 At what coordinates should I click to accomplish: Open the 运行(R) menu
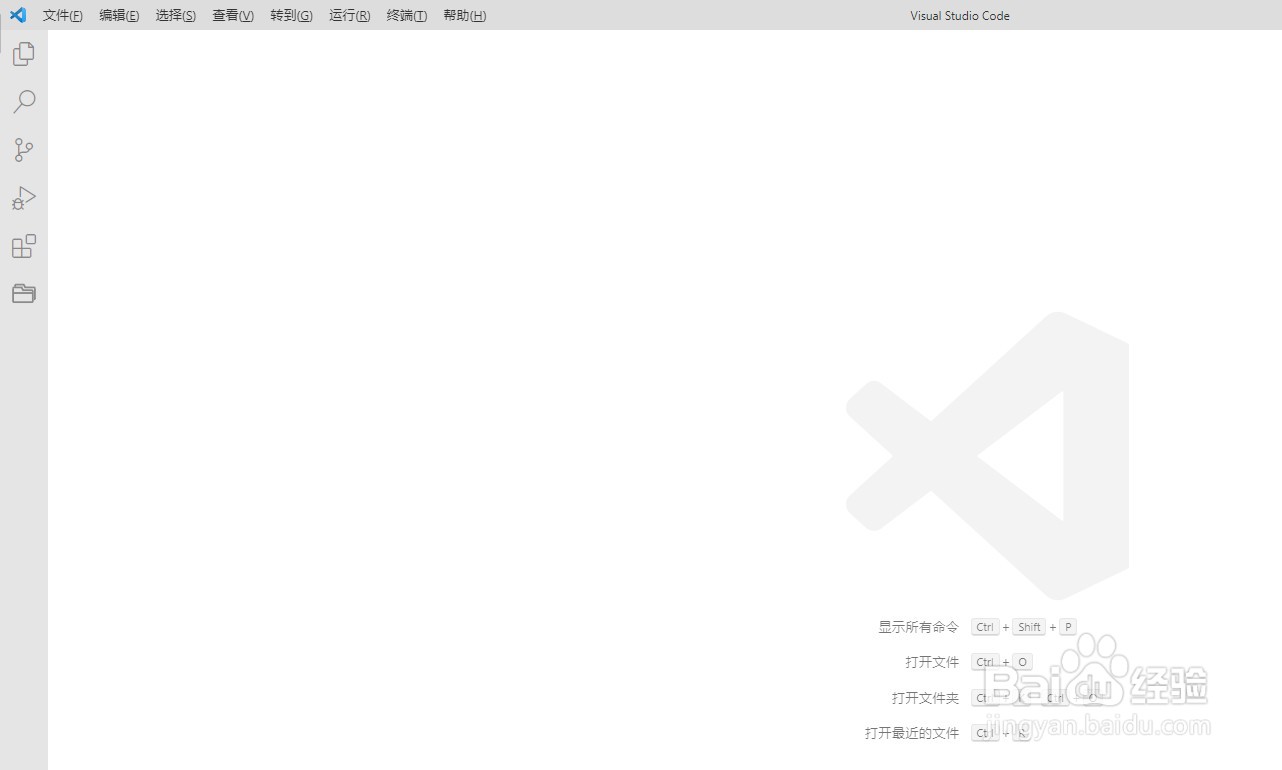click(350, 16)
